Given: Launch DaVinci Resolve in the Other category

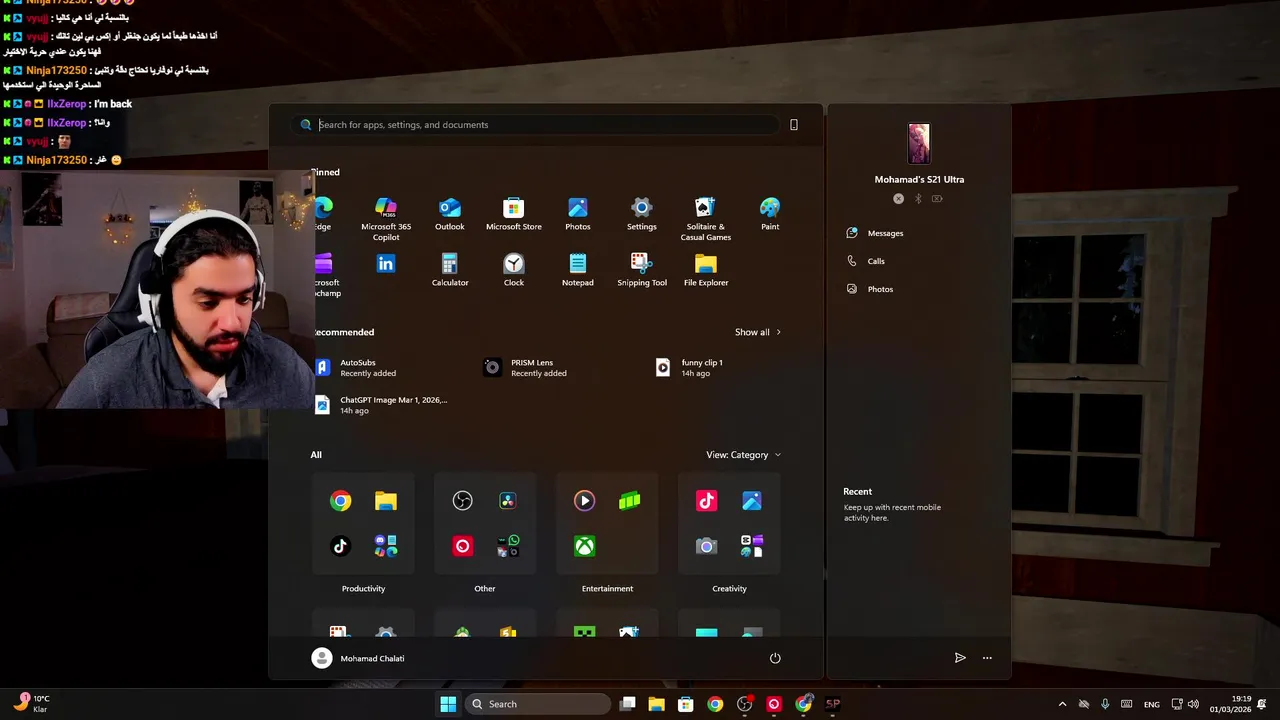Looking at the screenshot, I should [507, 501].
